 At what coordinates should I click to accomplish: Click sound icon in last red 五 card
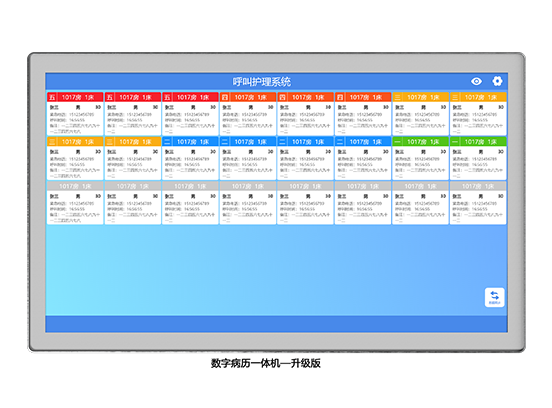[213, 107]
